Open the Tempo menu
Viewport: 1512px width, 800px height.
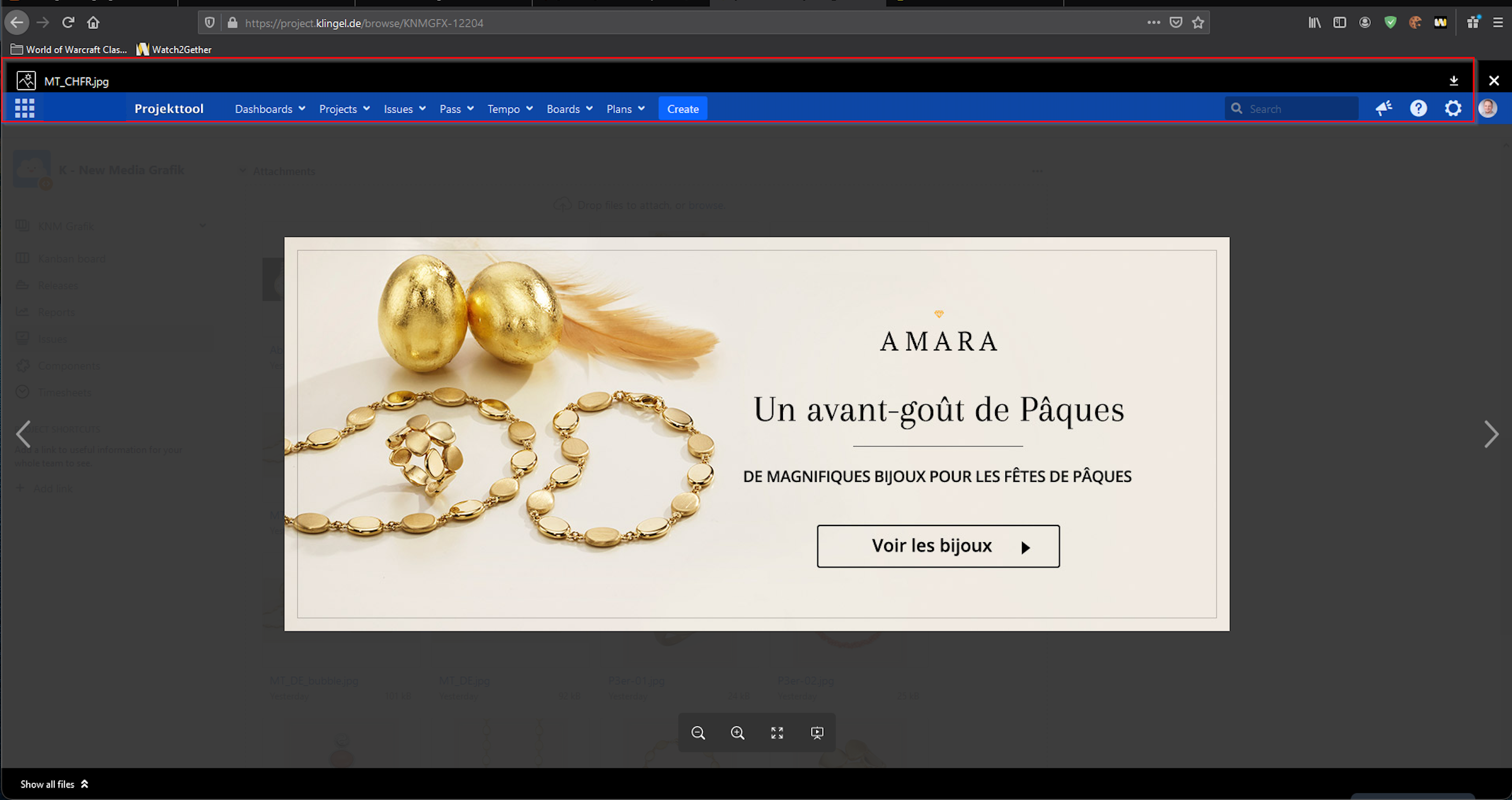click(509, 109)
